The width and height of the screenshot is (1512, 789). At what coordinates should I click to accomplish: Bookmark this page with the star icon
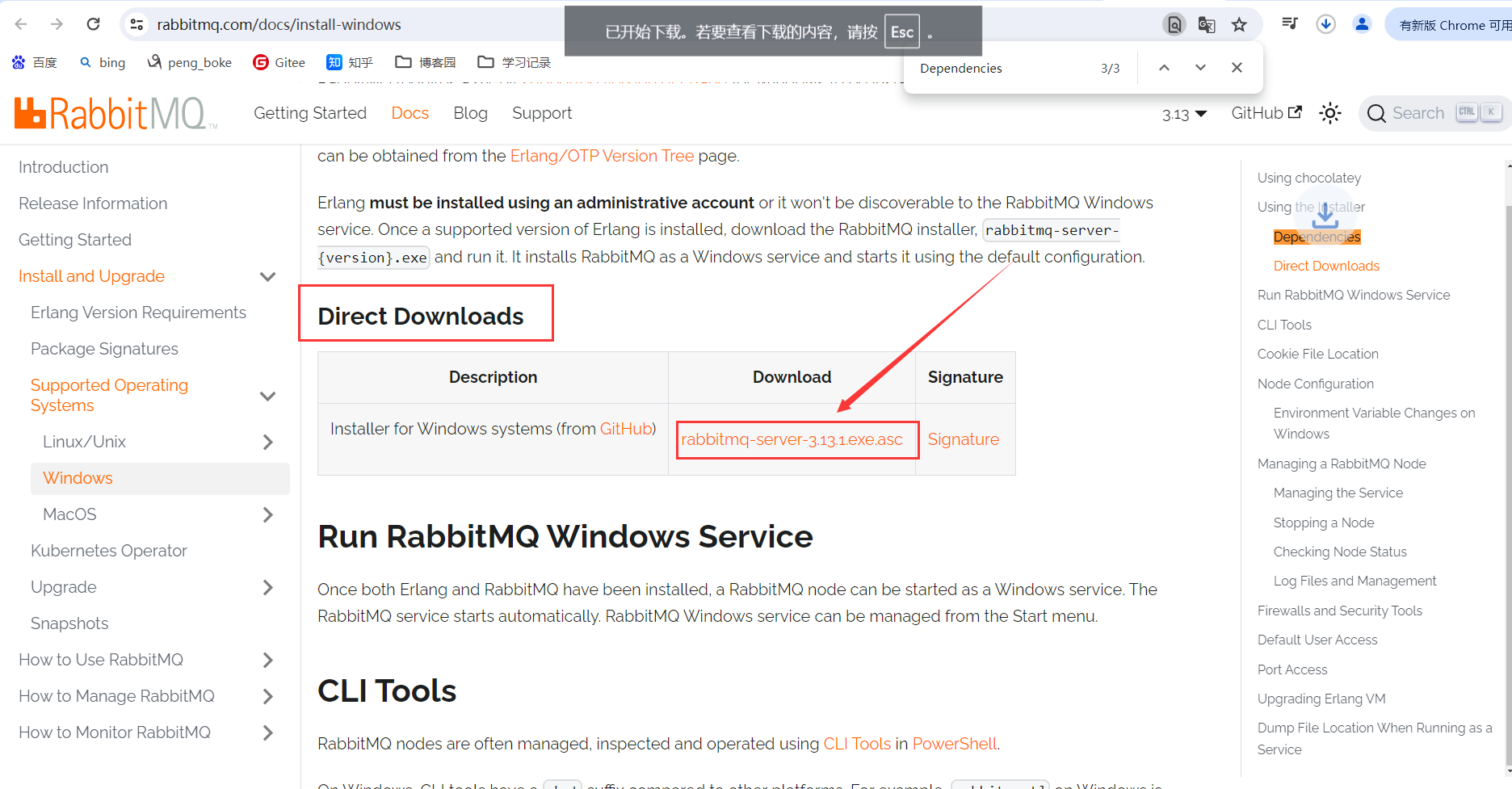[x=1239, y=24]
